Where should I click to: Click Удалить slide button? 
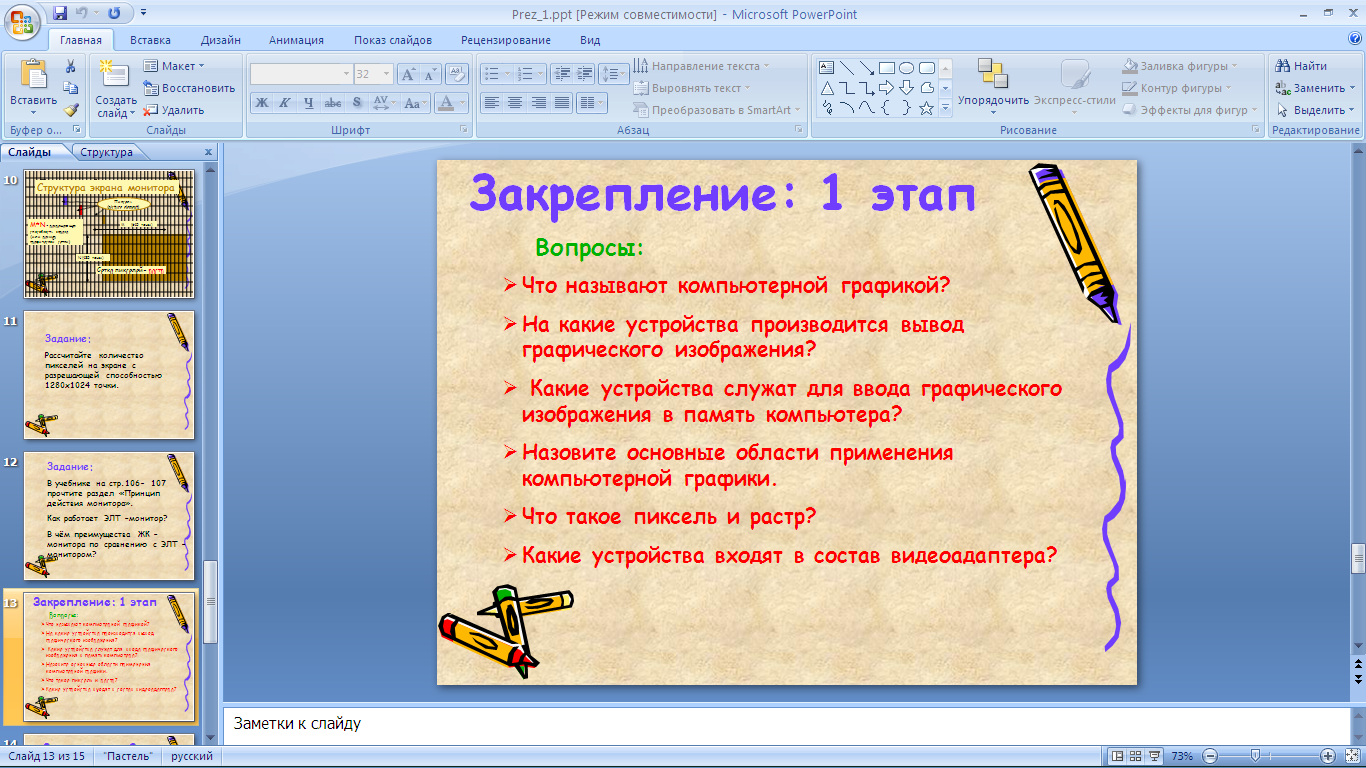[174, 110]
